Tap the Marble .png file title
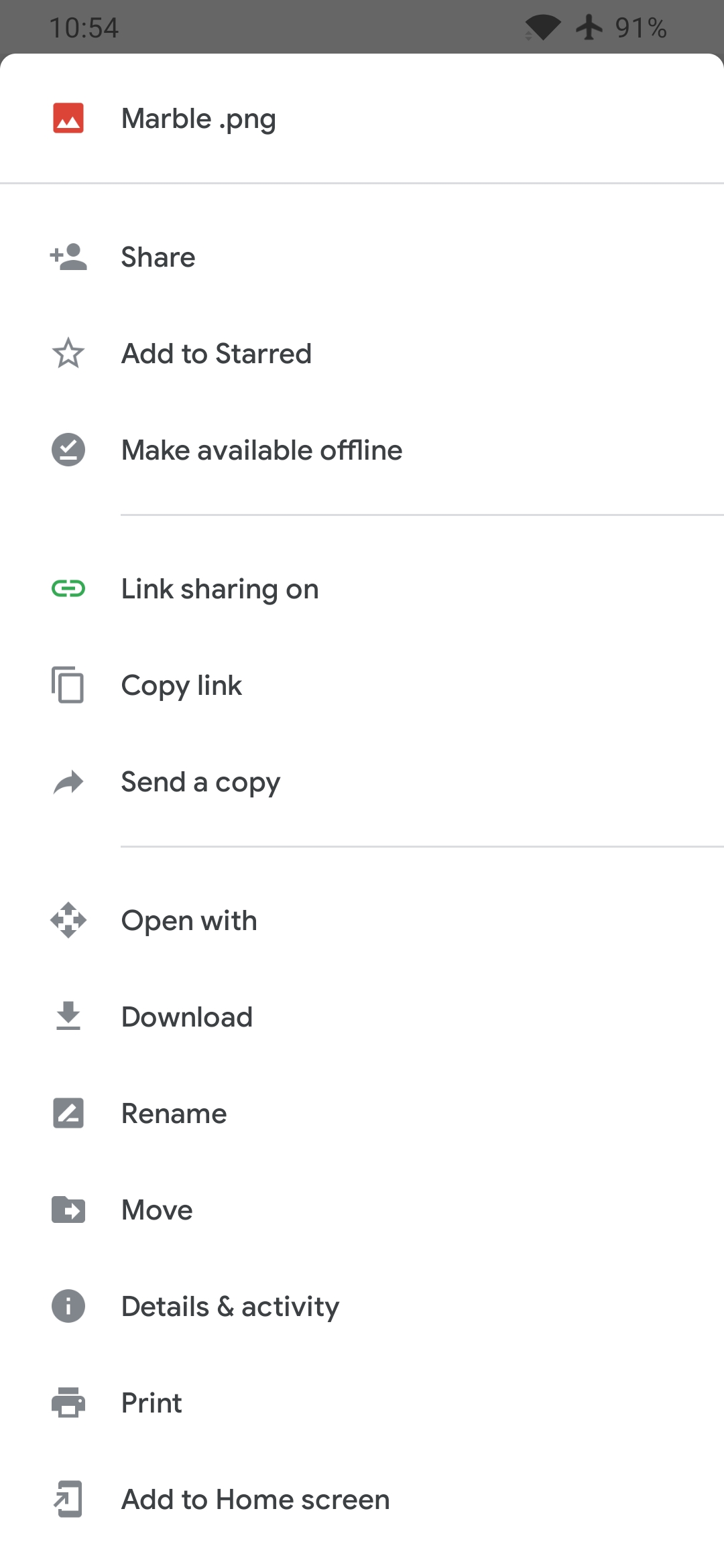Viewport: 724px width, 1568px height. [x=198, y=119]
